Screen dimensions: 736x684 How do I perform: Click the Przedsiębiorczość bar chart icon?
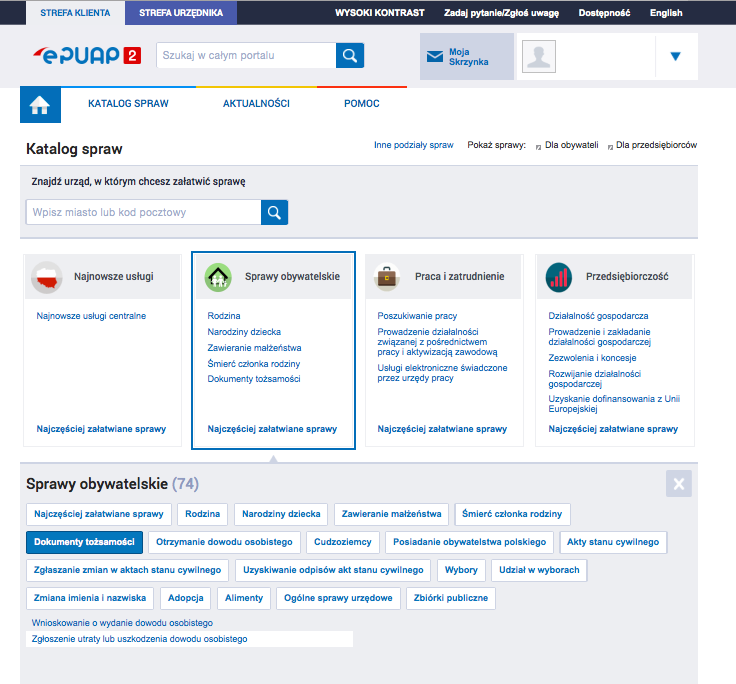point(559,277)
